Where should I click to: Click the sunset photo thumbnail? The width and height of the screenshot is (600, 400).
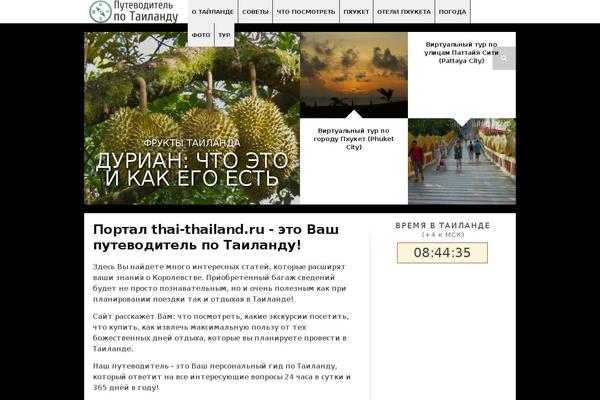[354, 75]
